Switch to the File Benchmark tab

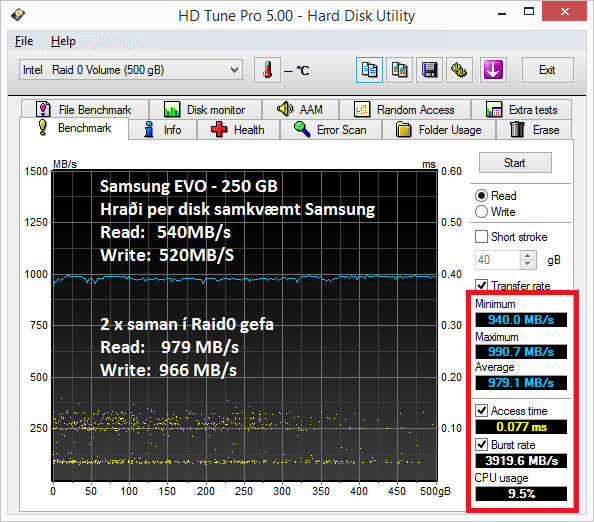pyautogui.click(x=85, y=109)
